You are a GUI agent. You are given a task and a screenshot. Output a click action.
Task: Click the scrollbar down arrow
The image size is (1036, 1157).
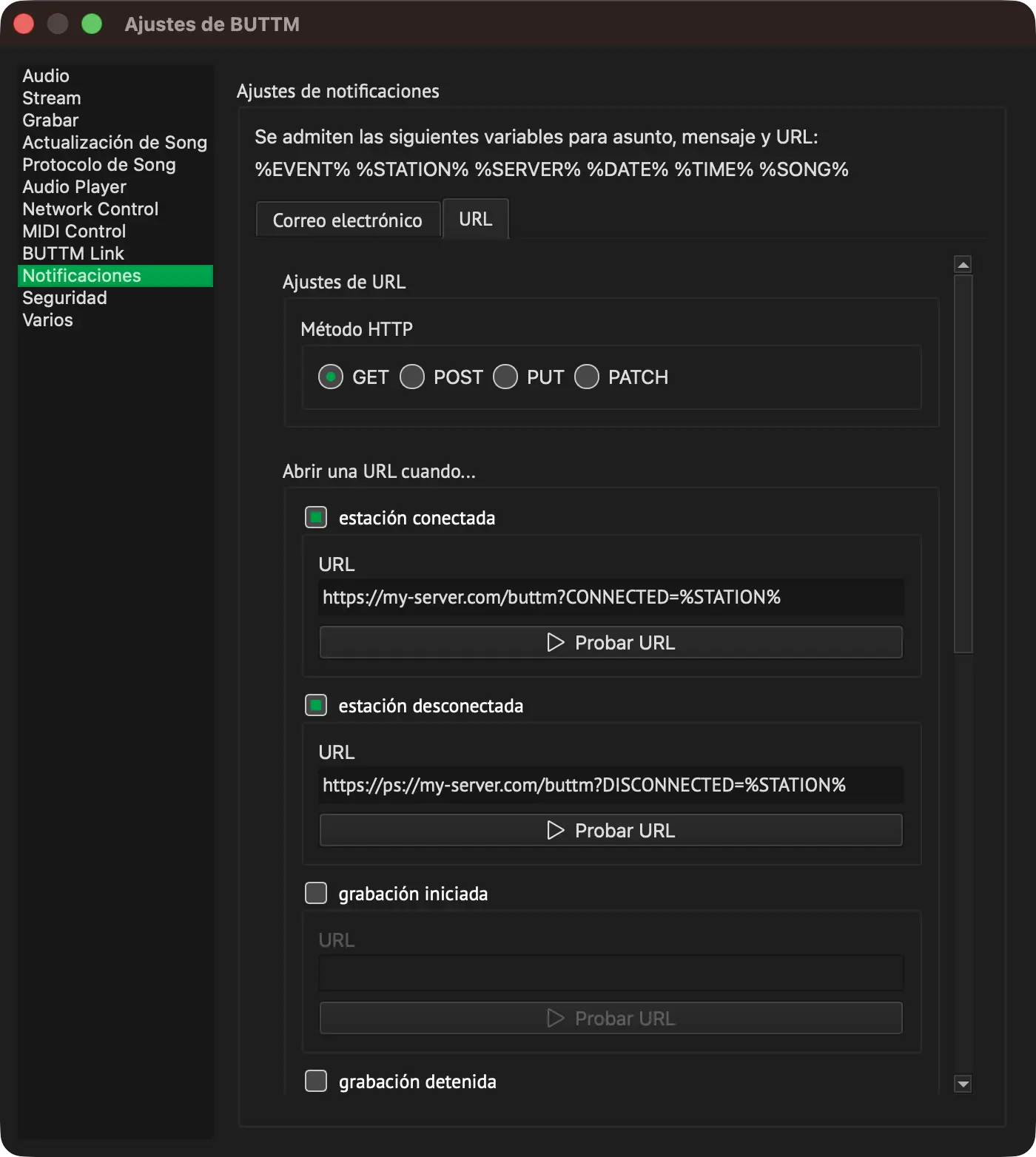963,1084
